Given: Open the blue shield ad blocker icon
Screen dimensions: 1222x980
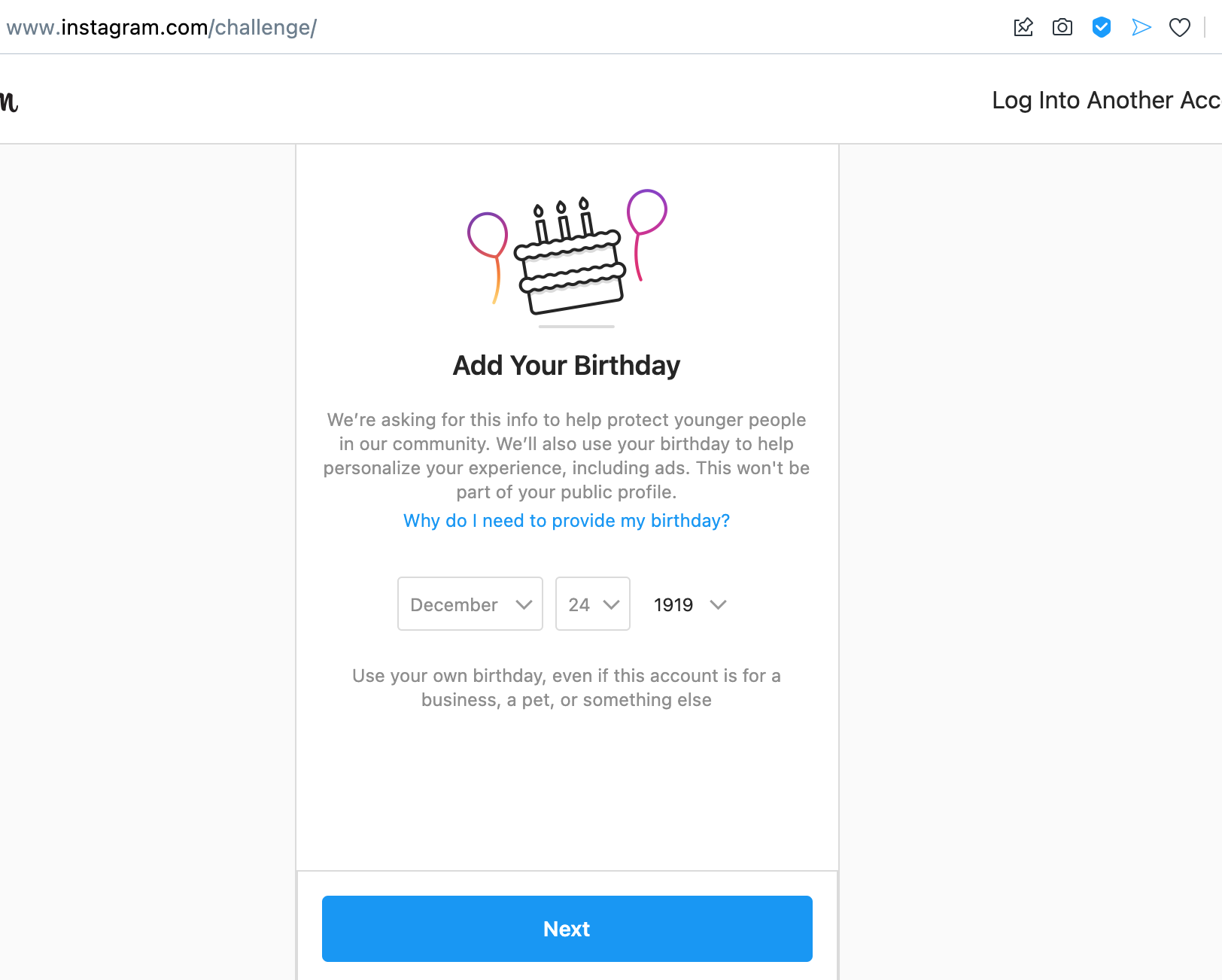Looking at the screenshot, I should [x=1102, y=28].
